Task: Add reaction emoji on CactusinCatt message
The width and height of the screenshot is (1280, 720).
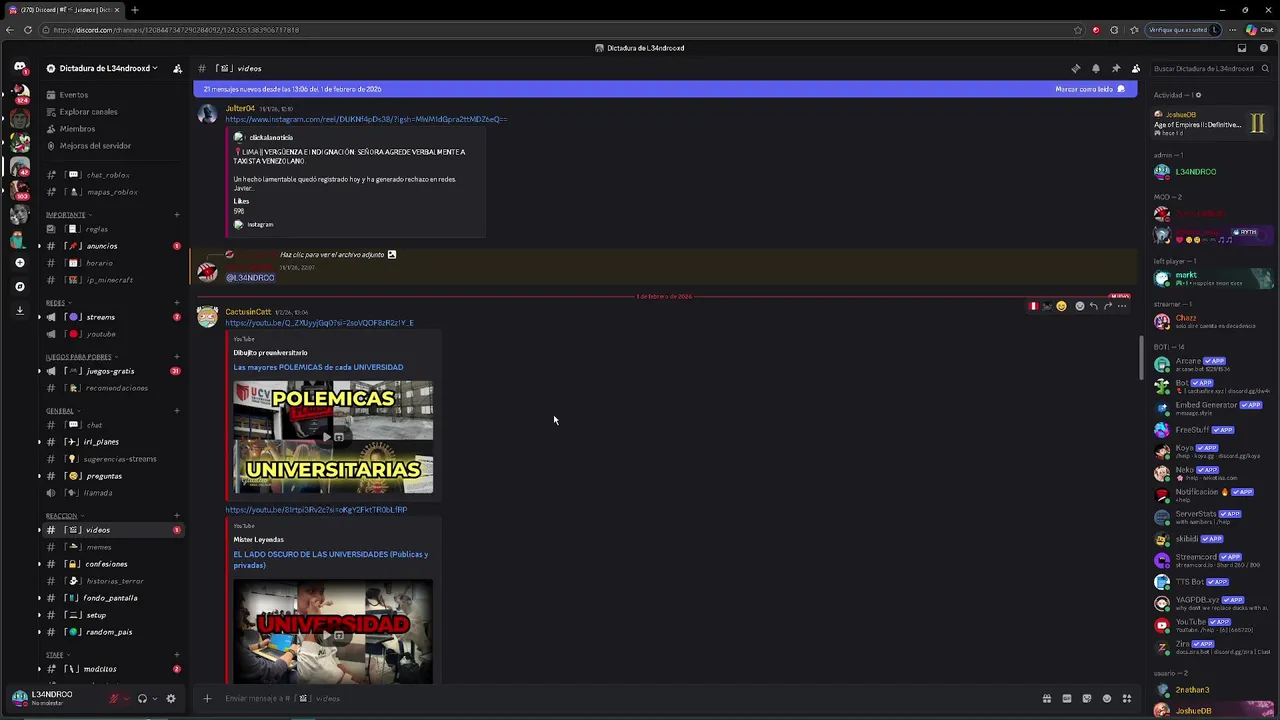Action: click(x=1079, y=306)
